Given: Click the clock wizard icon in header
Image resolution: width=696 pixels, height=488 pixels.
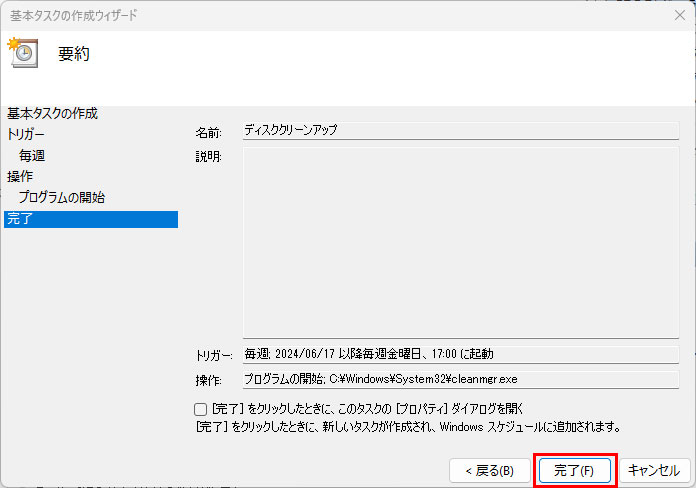Looking at the screenshot, I should (22, 53).
